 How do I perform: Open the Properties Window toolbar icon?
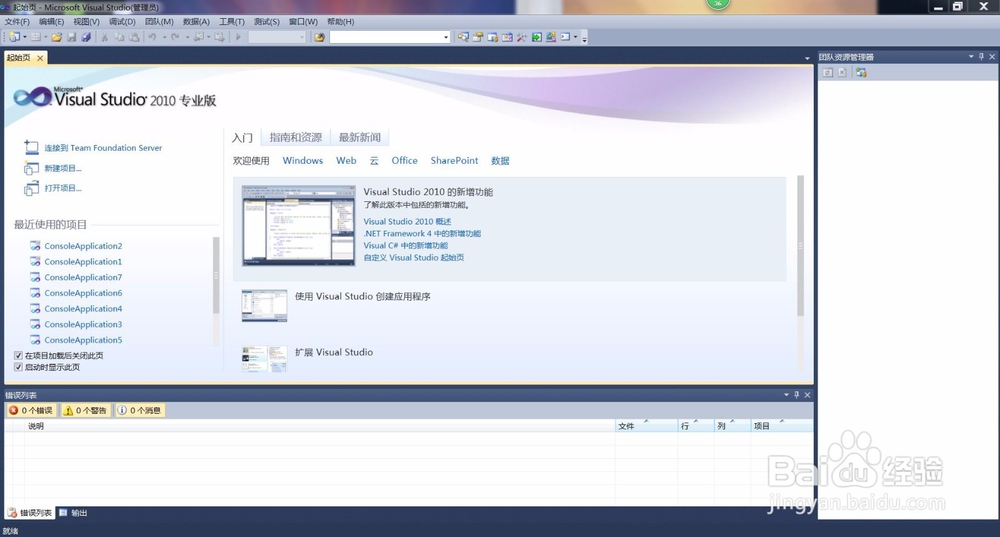click(478, 37)
